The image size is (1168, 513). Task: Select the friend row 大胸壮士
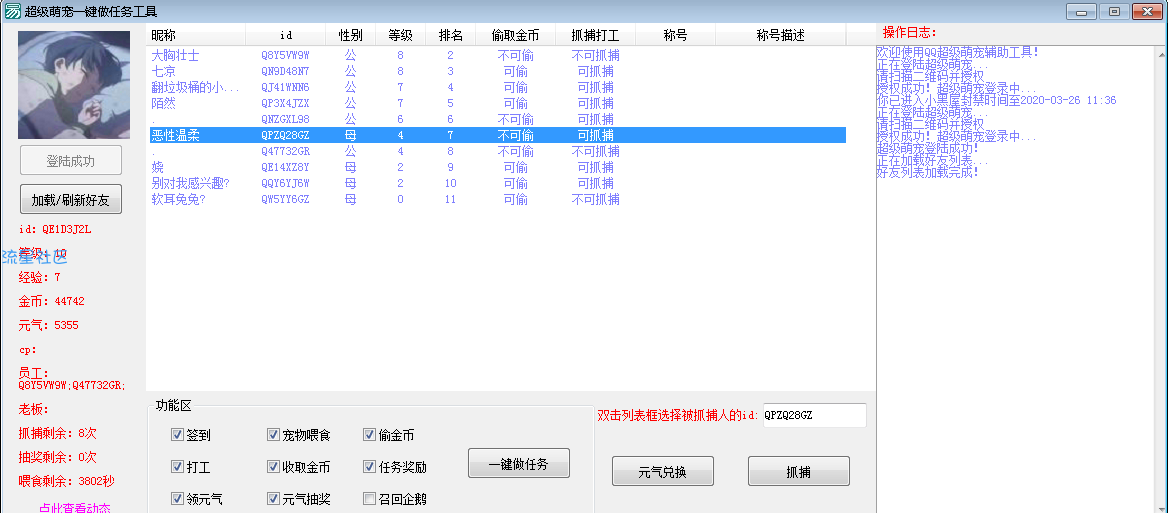175,56
